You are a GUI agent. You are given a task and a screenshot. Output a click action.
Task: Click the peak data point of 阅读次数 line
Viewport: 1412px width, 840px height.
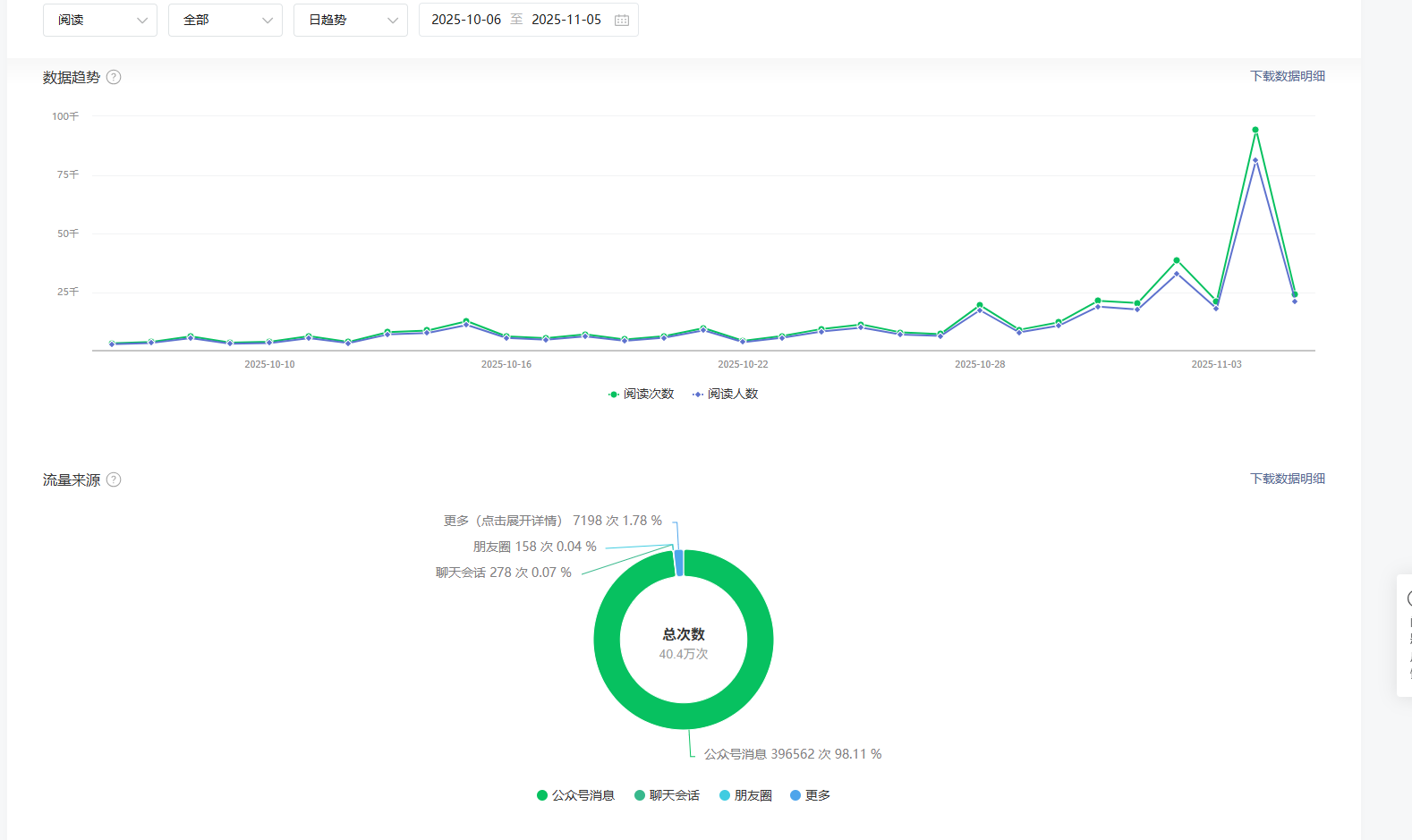pyautogui.click(x=1255, y=130)
